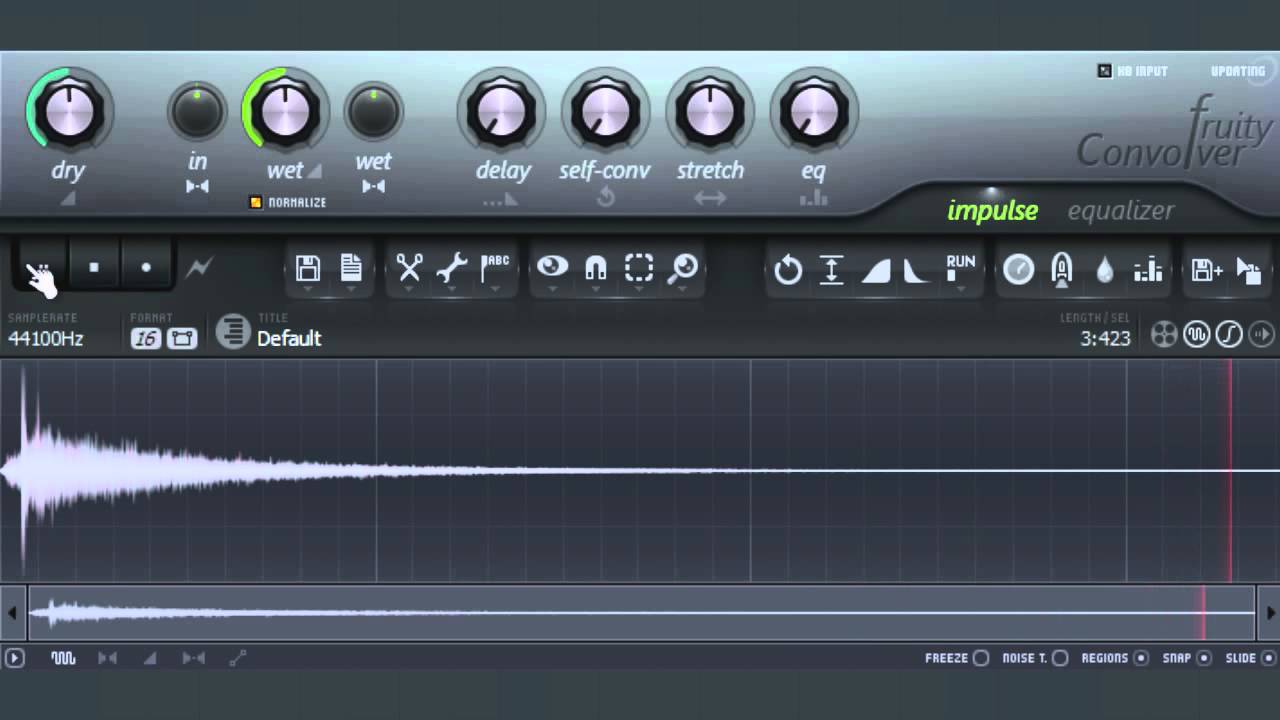Viewport: 1280px width, 720px height.
Task: Open the small triangle beside wet label
Action: pos(315,171)
